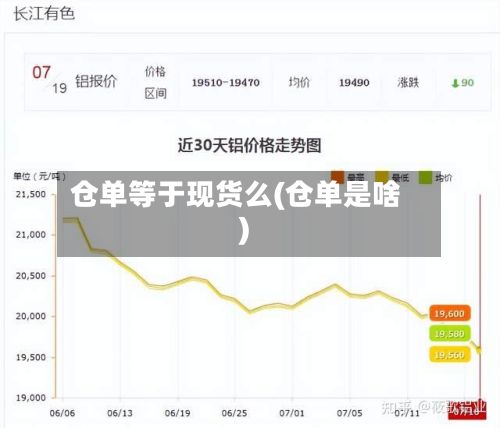Click the 价格区间 label

(x=155, y=82)
